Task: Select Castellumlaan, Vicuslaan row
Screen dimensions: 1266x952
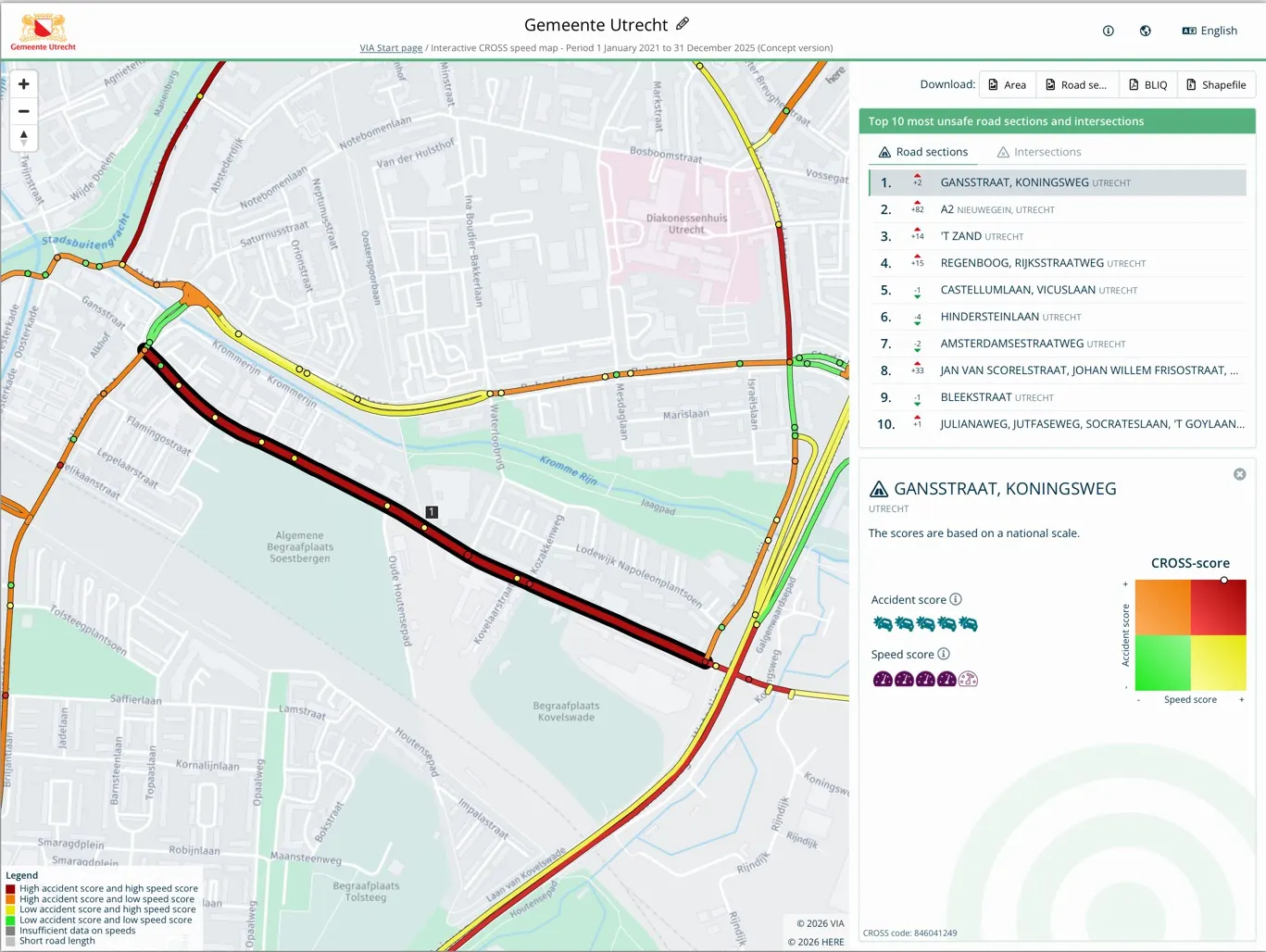Action: tap(1058, 290)
